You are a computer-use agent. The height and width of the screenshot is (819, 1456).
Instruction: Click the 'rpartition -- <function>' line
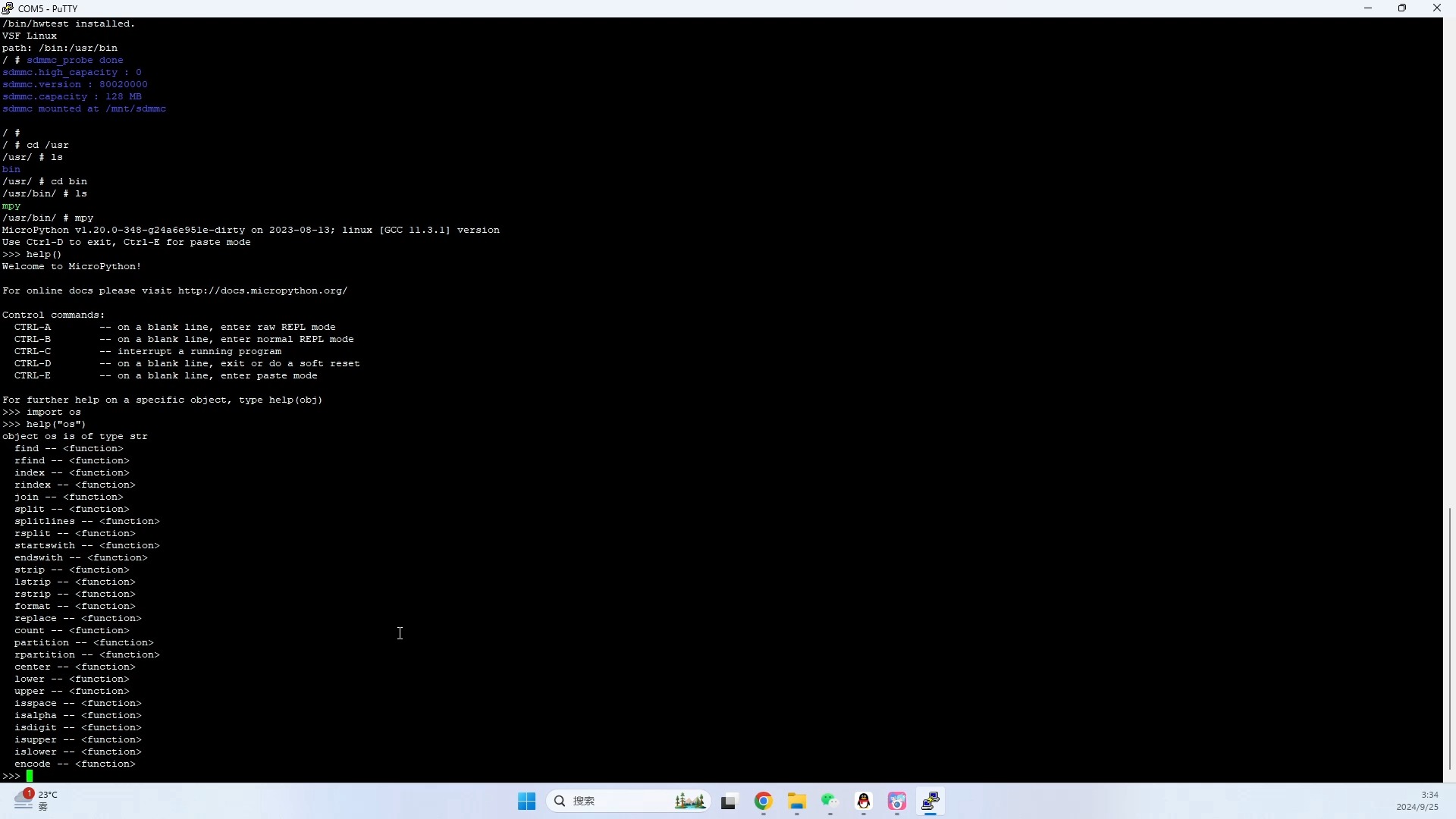[x=87, y=655]
